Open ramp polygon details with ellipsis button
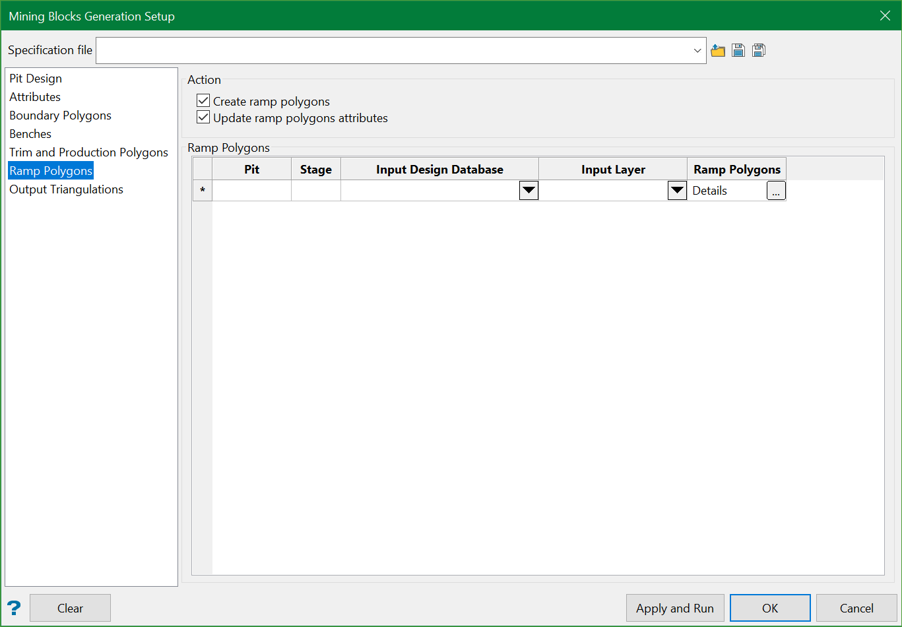Image resolution: width=902 pixels, height=627 pixels. pyautogui.click(x=776, y=191)
